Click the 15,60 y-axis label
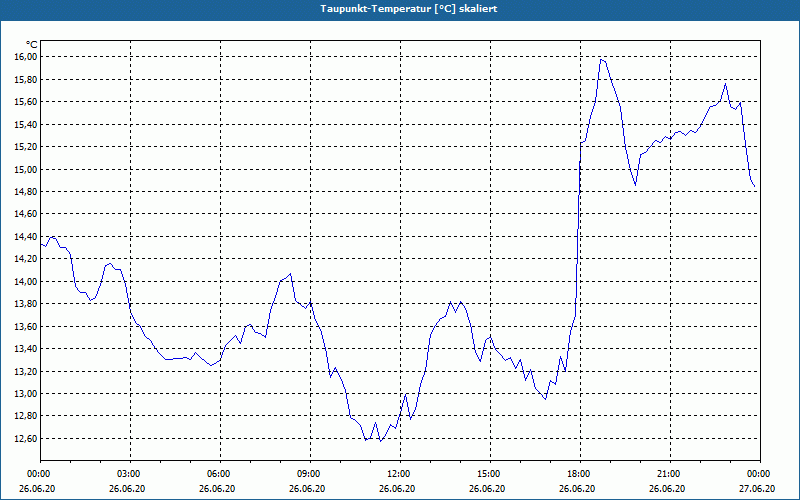Screen dimensions: 800x500 pyautogui.click(x=26, y=102)
